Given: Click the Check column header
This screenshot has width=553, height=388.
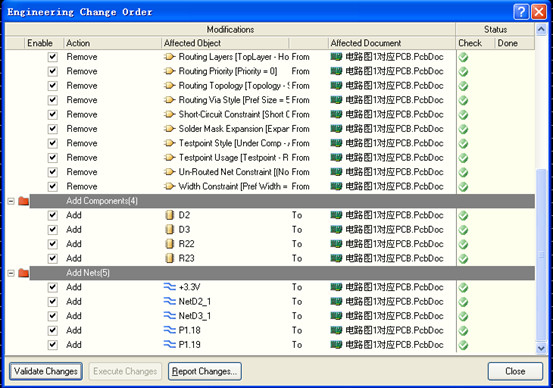Looking at the screenshot, I should pos(475,43).
